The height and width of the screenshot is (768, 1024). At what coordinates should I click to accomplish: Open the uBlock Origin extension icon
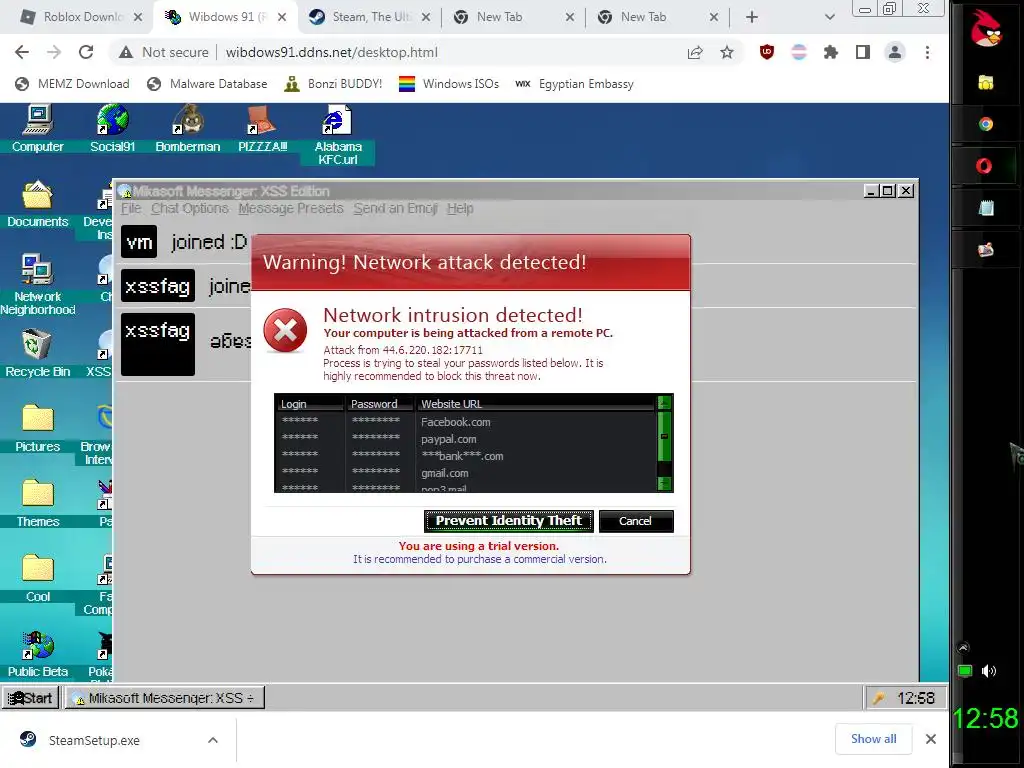pos(767,52)
